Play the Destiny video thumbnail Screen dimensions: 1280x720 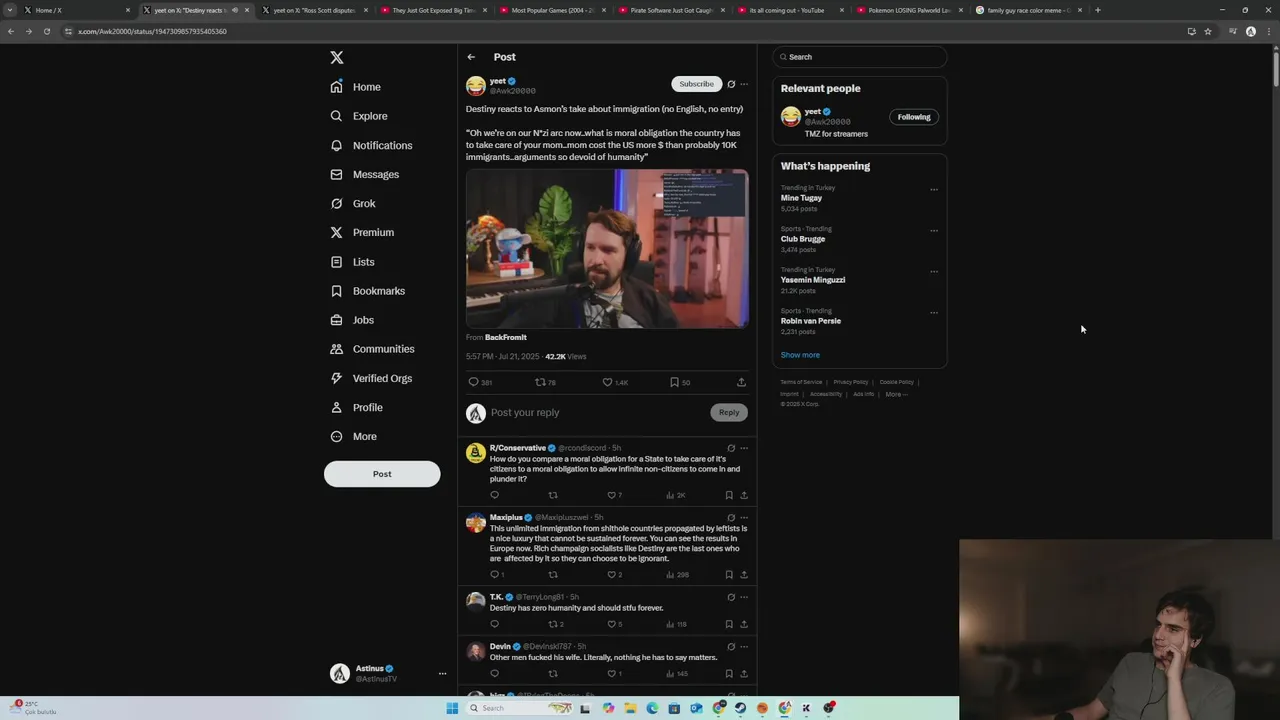click(x=607, y=249)
